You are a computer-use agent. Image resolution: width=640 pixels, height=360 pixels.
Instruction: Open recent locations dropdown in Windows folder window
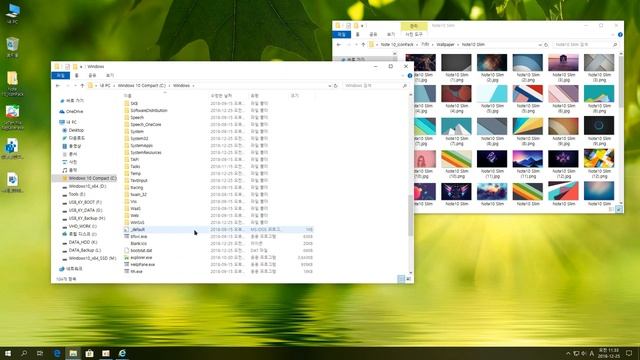tap(75, 86)
